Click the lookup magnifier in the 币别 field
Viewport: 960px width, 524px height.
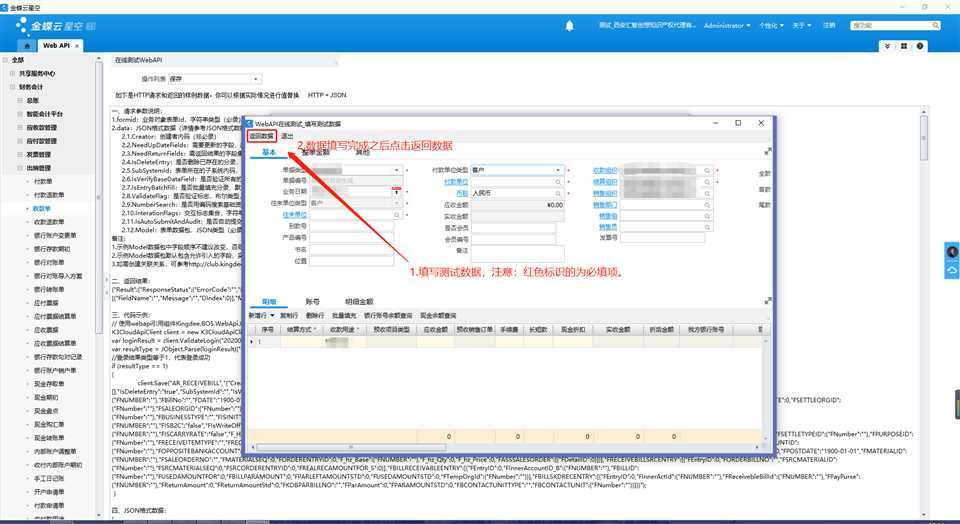pos(558,193)
